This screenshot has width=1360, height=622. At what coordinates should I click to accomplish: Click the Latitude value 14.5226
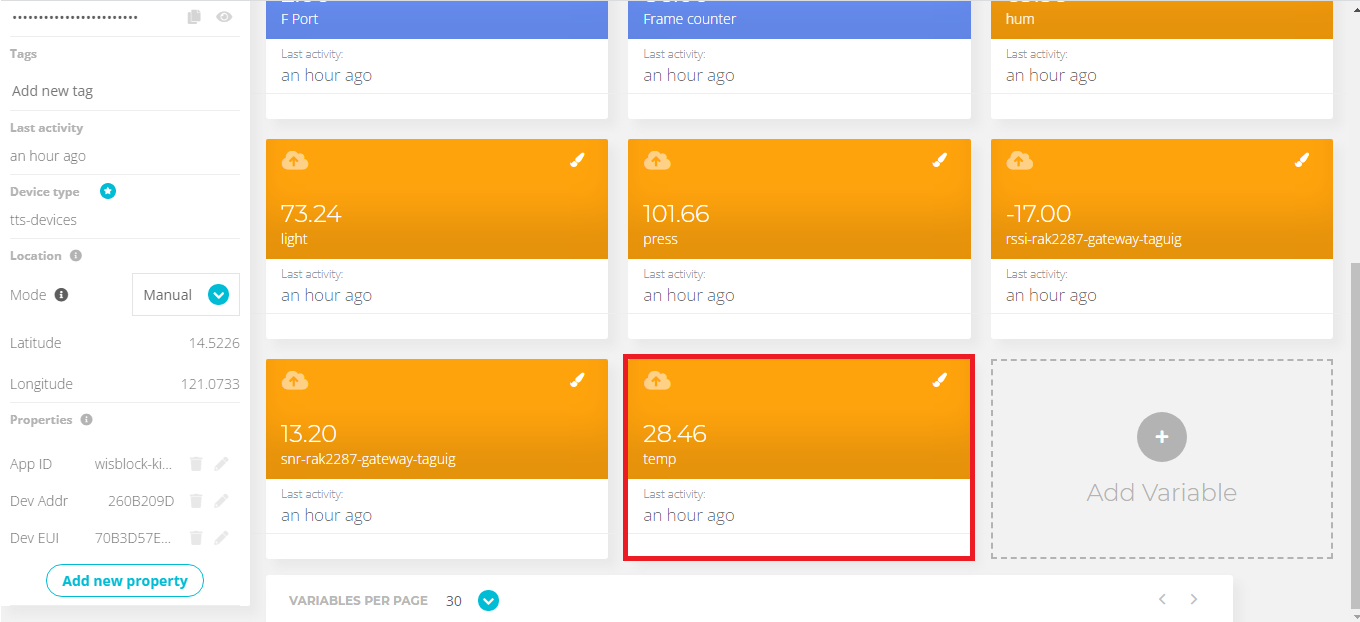(214, 343)
